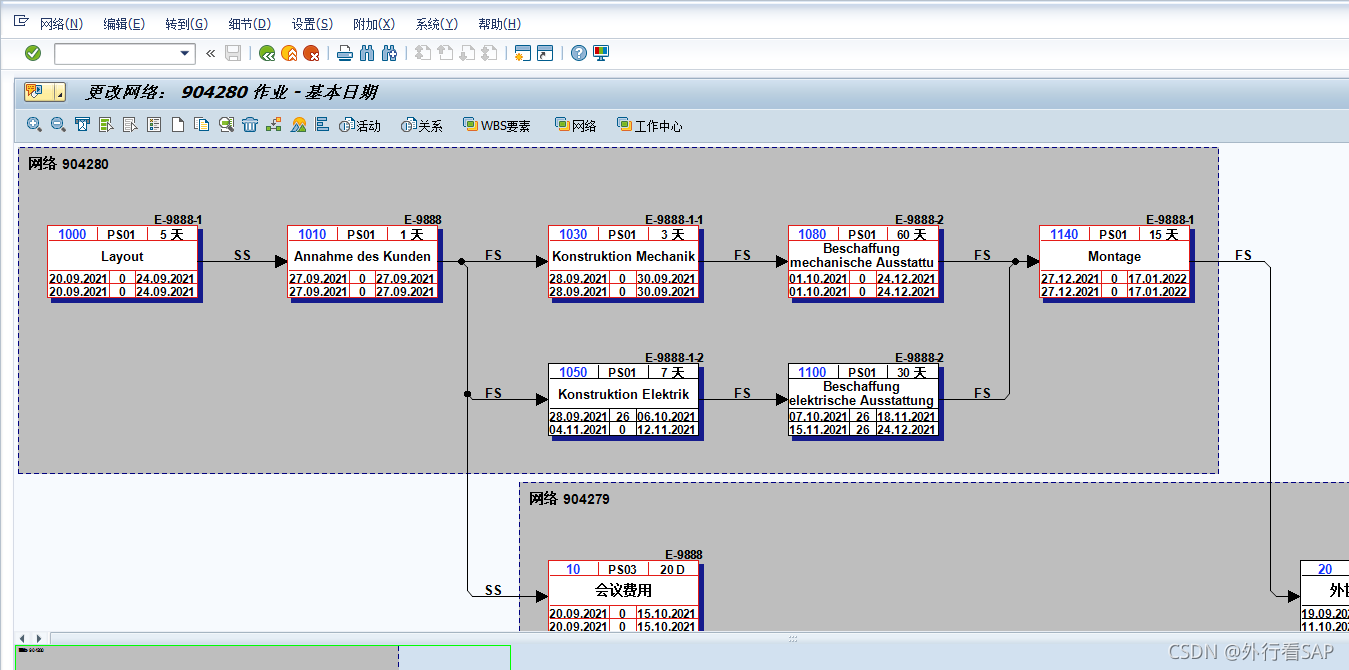Click the Connect nodes relationship icon

[274, 125]
